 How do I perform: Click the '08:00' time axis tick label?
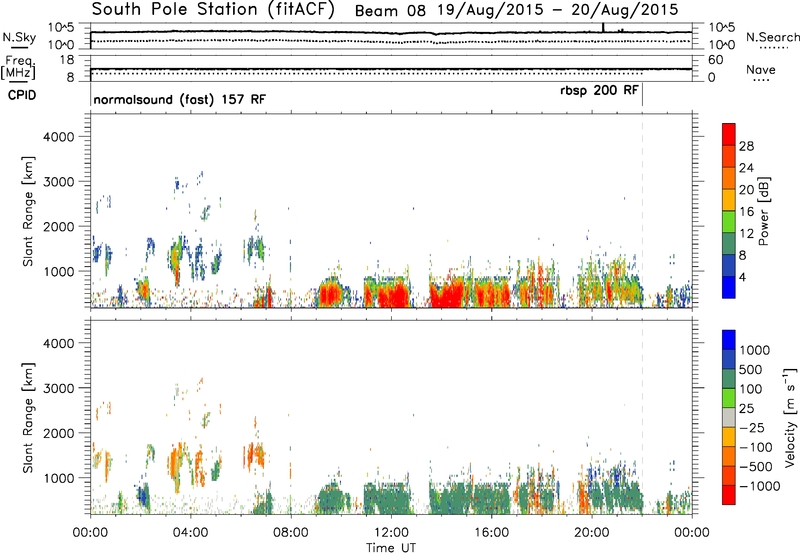(x=291, y=533)
